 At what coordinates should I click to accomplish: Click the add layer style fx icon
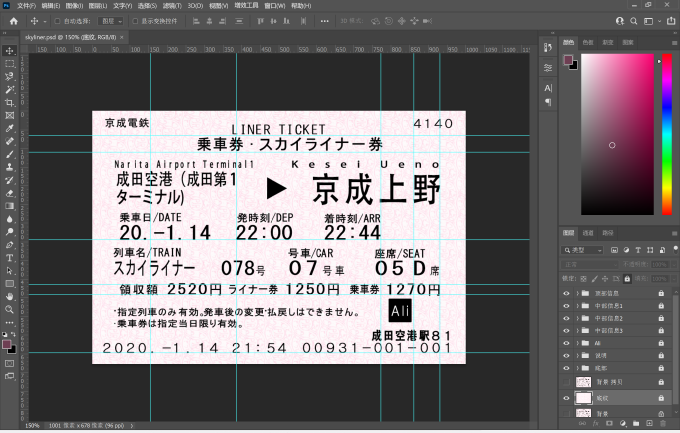pyautogui.click(x=595, y=423)
